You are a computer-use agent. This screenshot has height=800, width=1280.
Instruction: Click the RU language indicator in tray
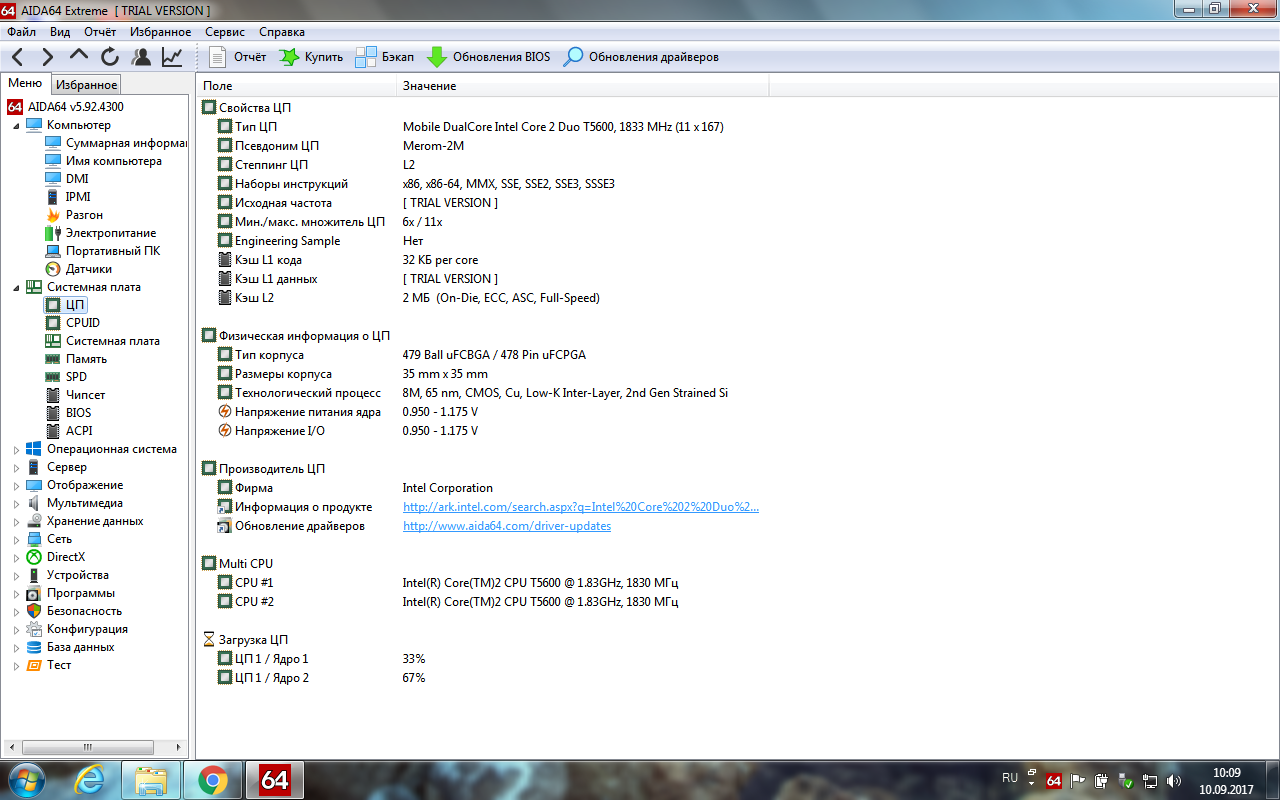(1010, 778)
